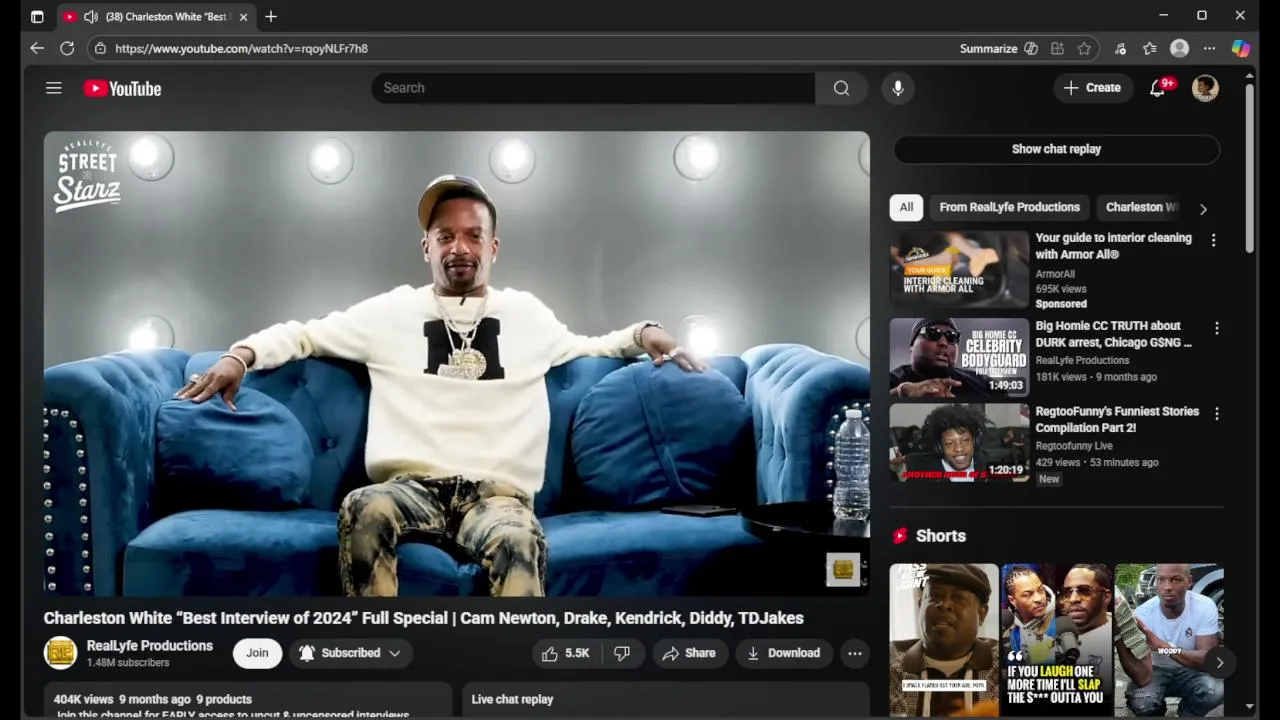
Task: Reload the page with refresh icon
Action: (x=67, y=48)
